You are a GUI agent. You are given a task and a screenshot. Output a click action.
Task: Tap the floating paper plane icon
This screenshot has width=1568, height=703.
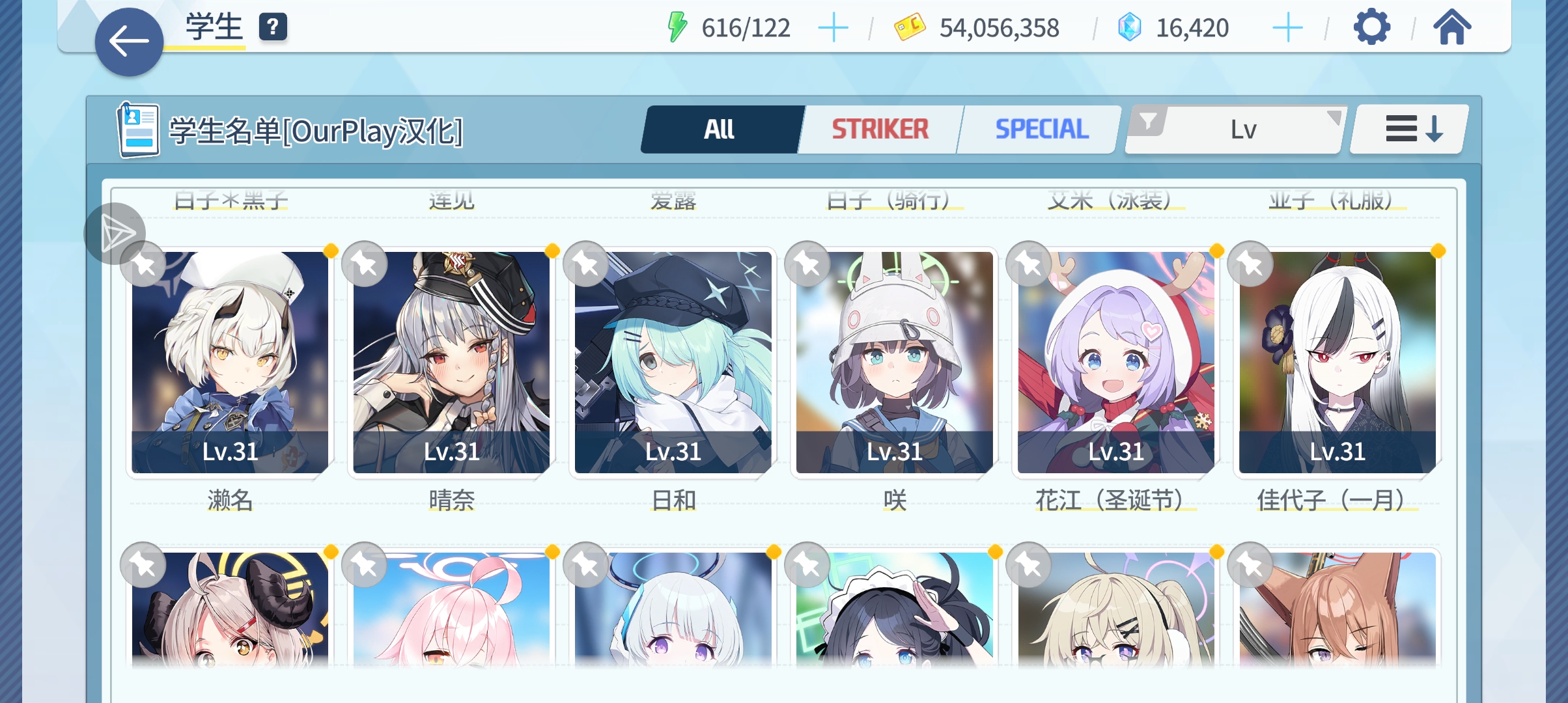[115, 234]
